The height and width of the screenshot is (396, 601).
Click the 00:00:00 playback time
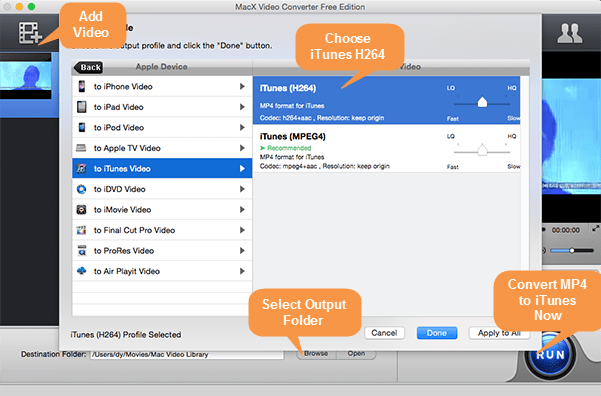click(565, 230)
